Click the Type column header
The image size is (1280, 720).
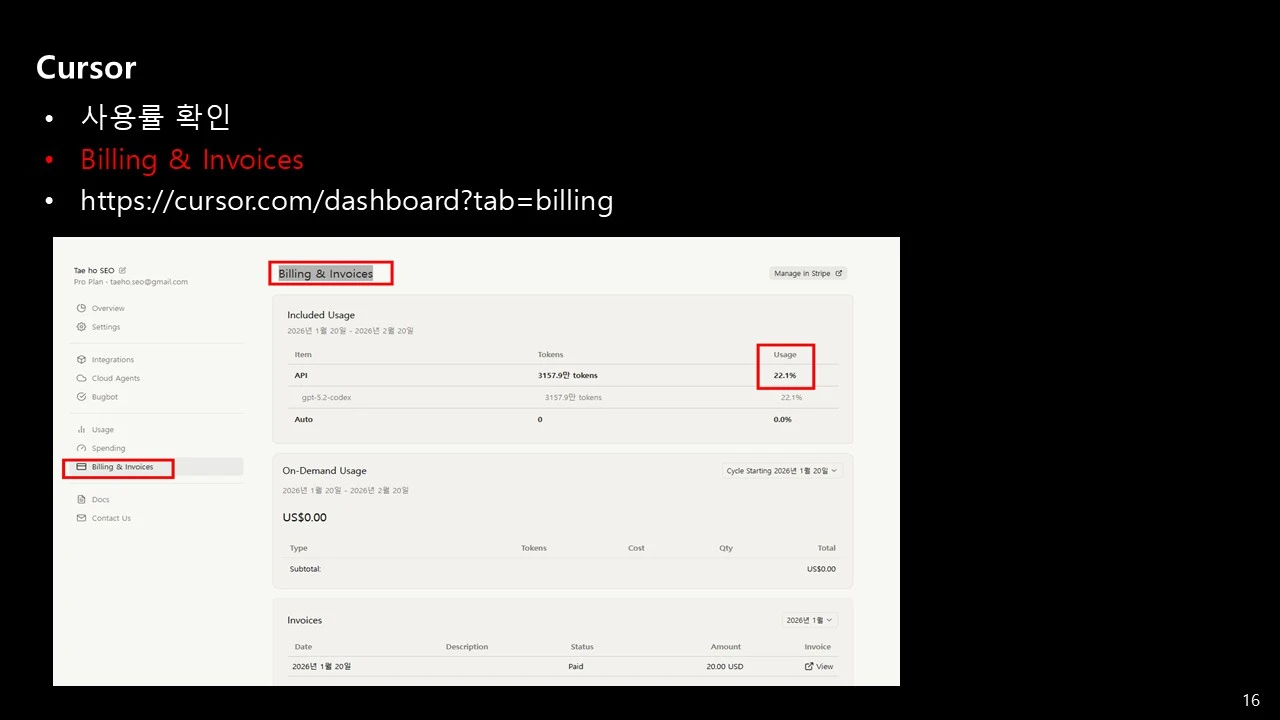click(x=298, y=548)
